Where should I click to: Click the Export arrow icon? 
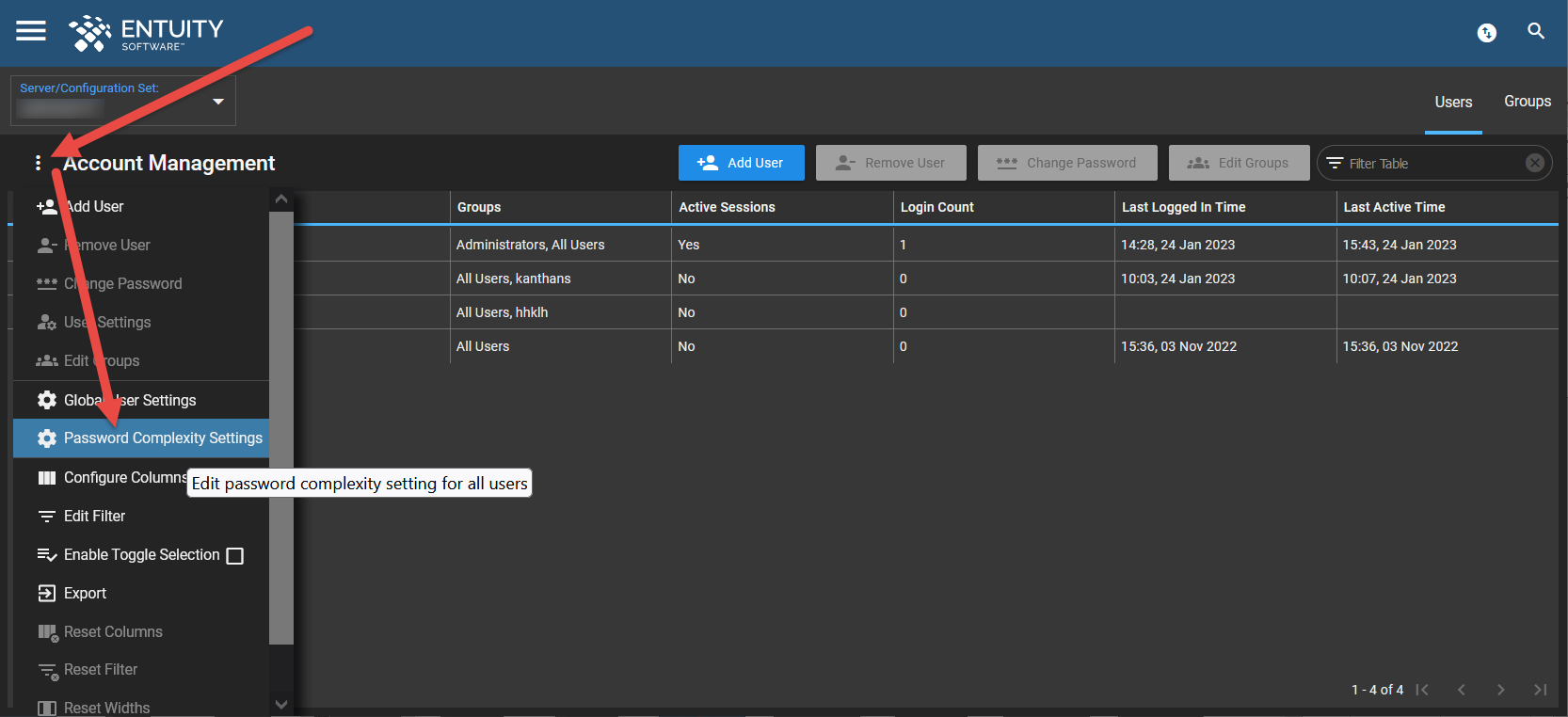(47, 593)
